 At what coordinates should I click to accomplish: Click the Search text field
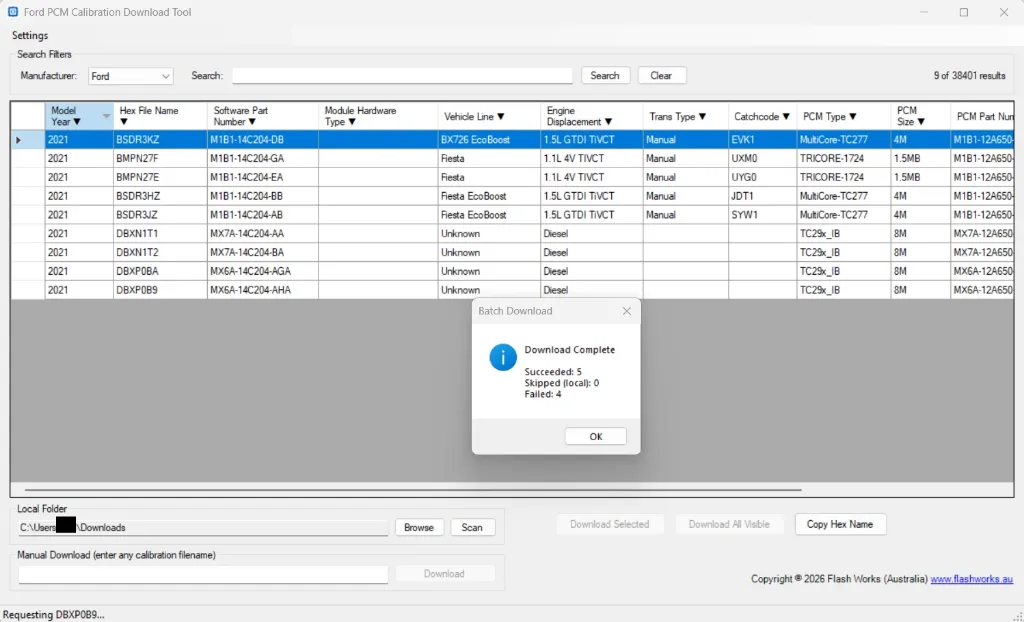402,76
